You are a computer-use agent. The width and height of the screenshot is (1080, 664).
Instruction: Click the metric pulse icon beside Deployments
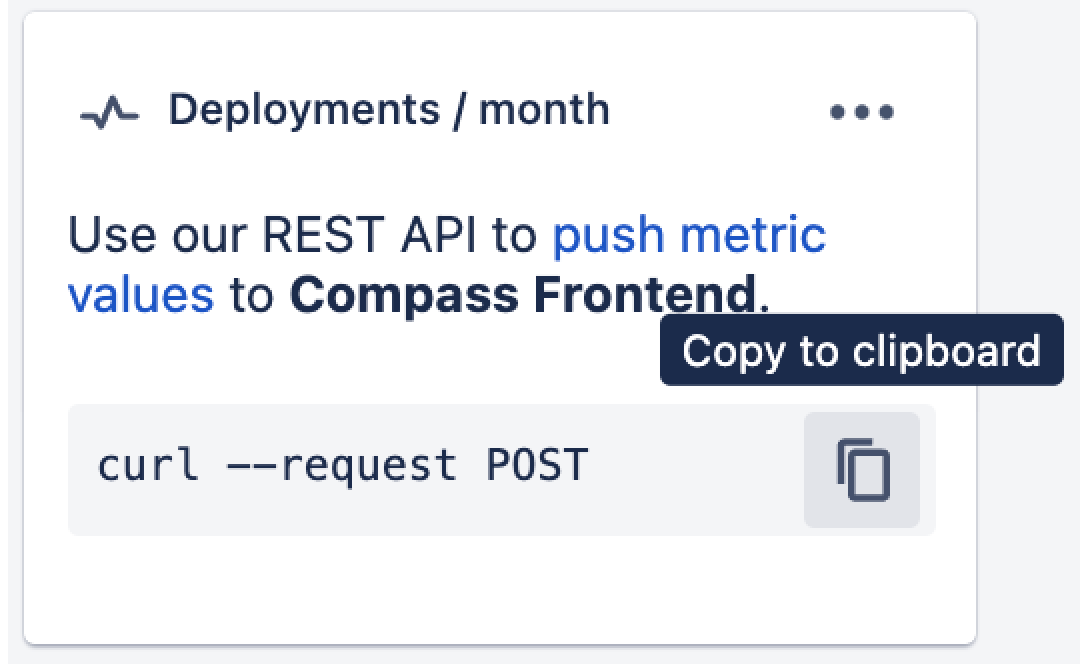click(109, 112)
